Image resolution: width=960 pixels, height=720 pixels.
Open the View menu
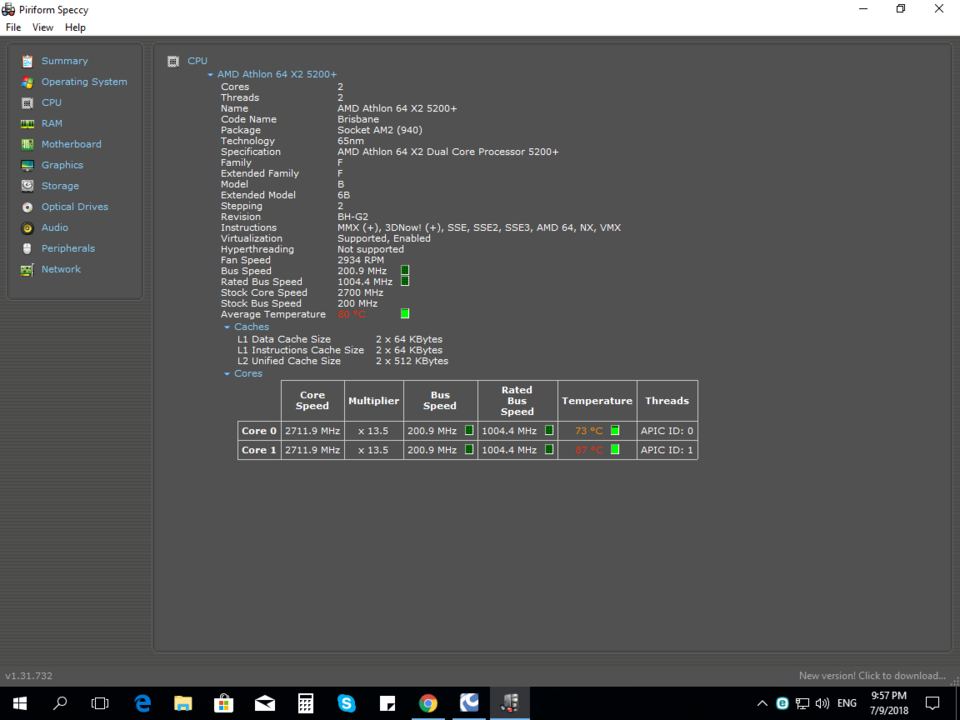[x=43, y=28]
